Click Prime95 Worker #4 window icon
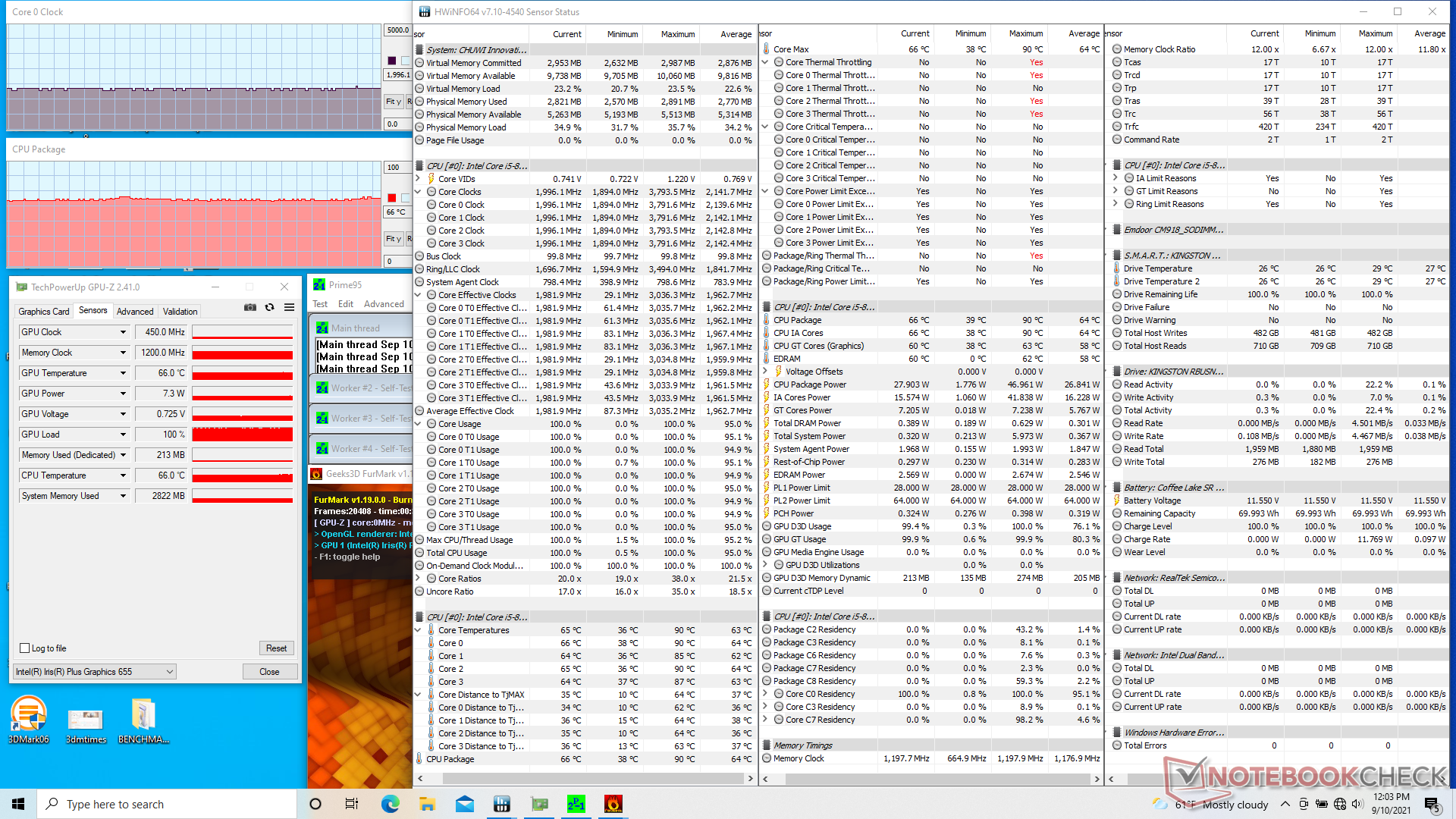This screenshot has height=819, width=1456. click(322, 448)
